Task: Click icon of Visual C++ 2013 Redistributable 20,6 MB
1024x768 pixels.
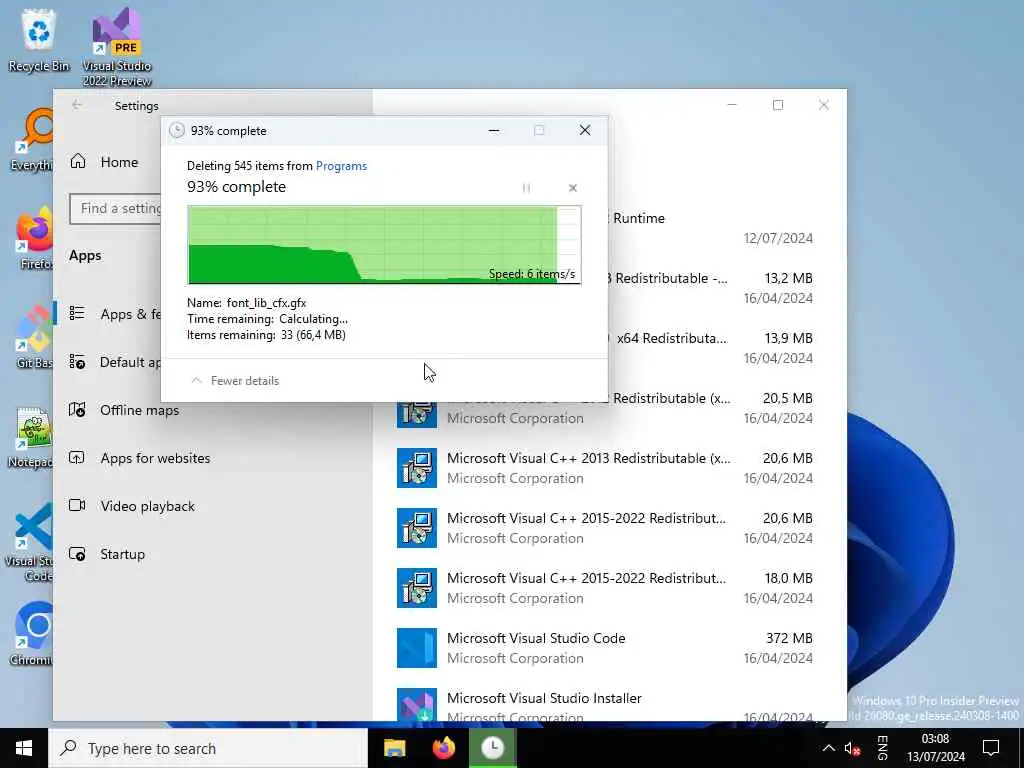Action: point(417,468)
